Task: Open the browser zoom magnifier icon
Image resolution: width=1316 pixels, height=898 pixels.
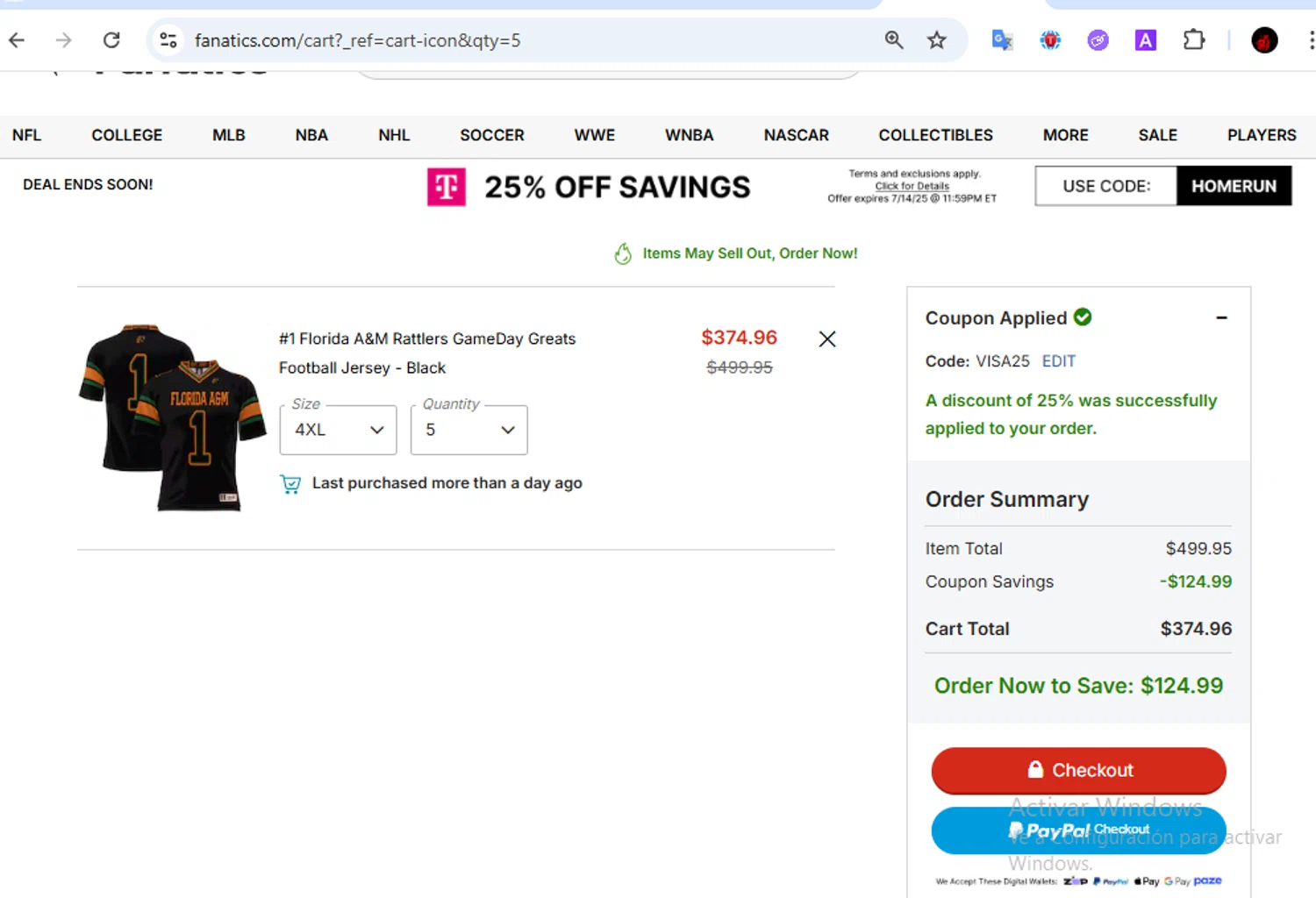Action: pyautogui.click(x=894, y=40)
